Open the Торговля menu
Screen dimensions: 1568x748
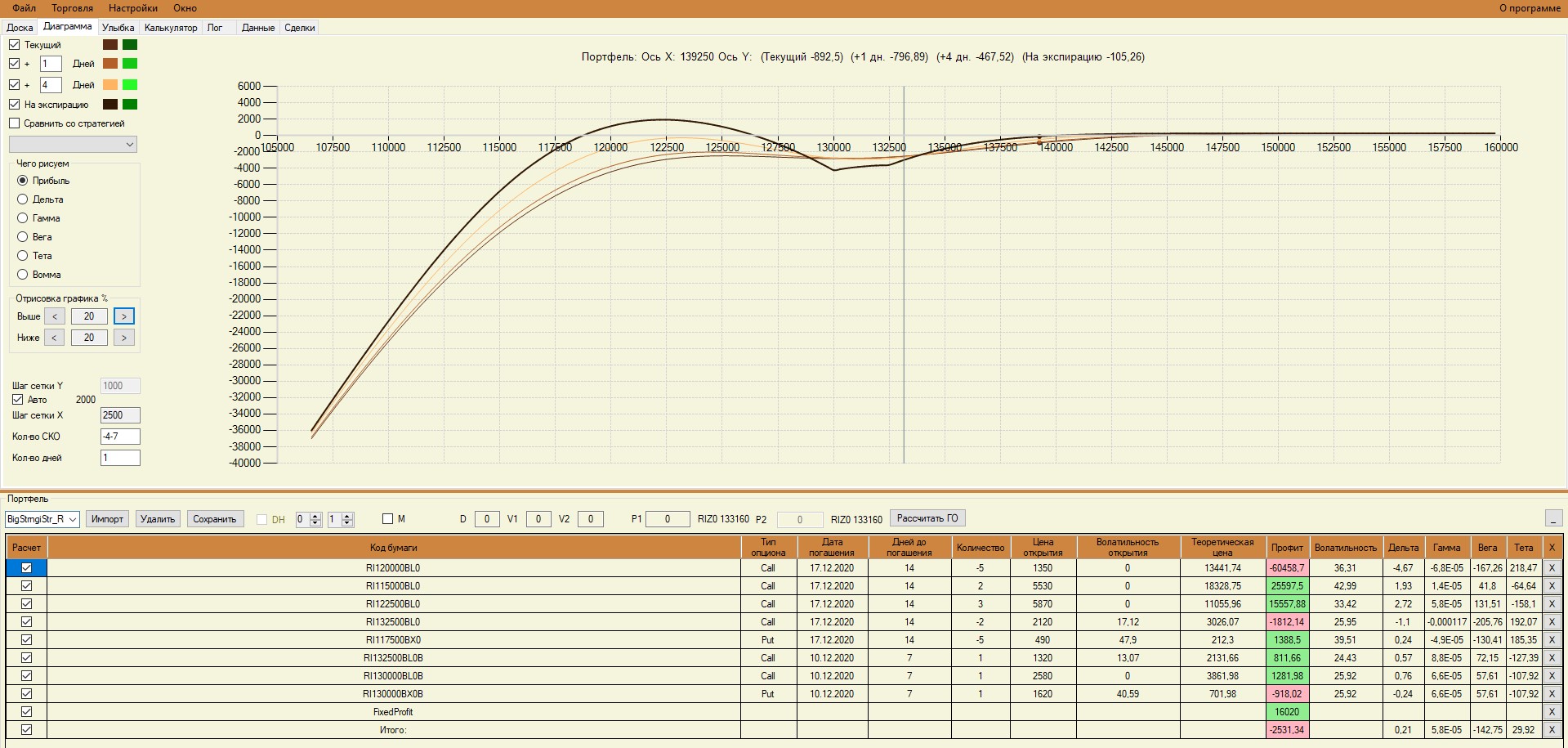tap(73, 8)
